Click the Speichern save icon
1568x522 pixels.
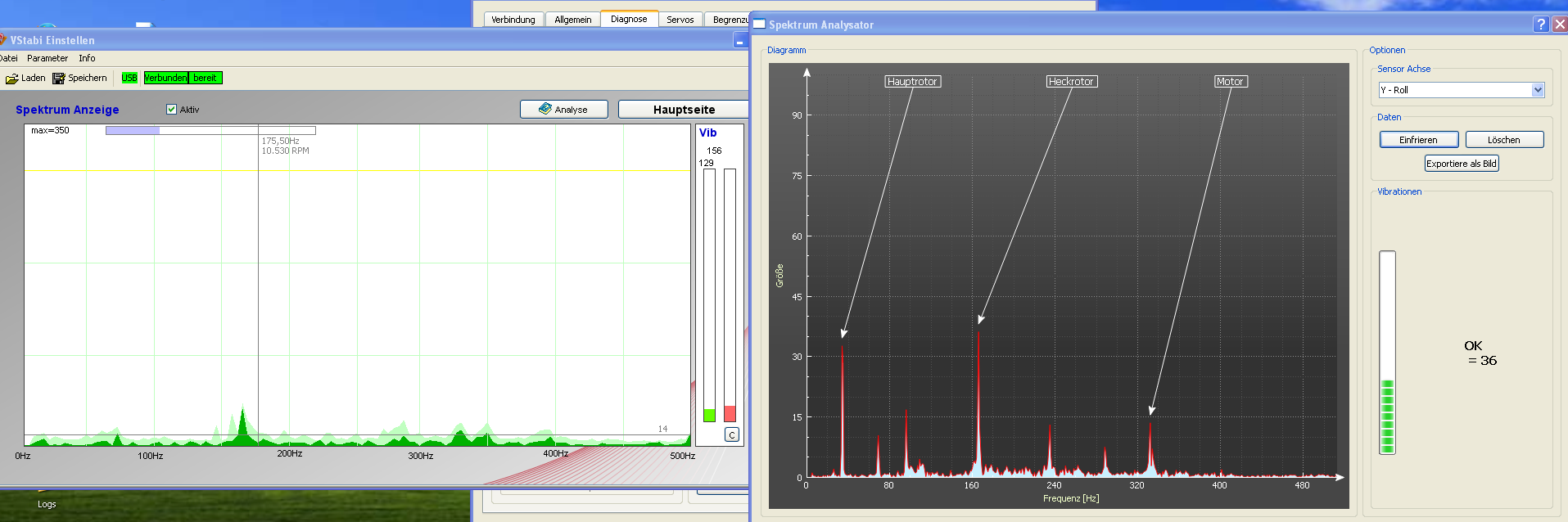pyautogui.click(x=58, y=79)
